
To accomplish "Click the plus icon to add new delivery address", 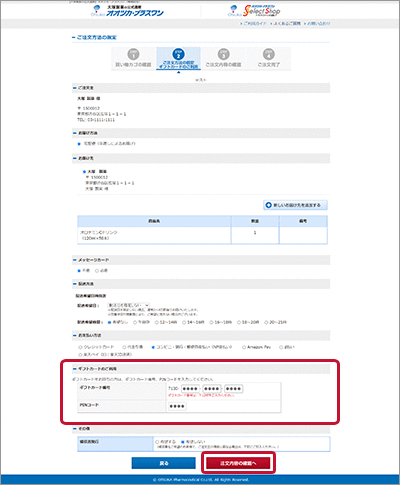I will tap(268, 205).
